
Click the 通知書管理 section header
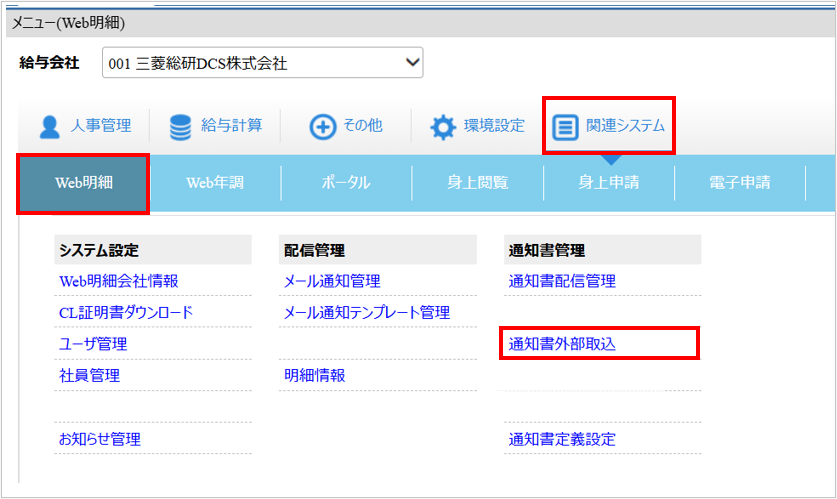(x=602, y=250)
